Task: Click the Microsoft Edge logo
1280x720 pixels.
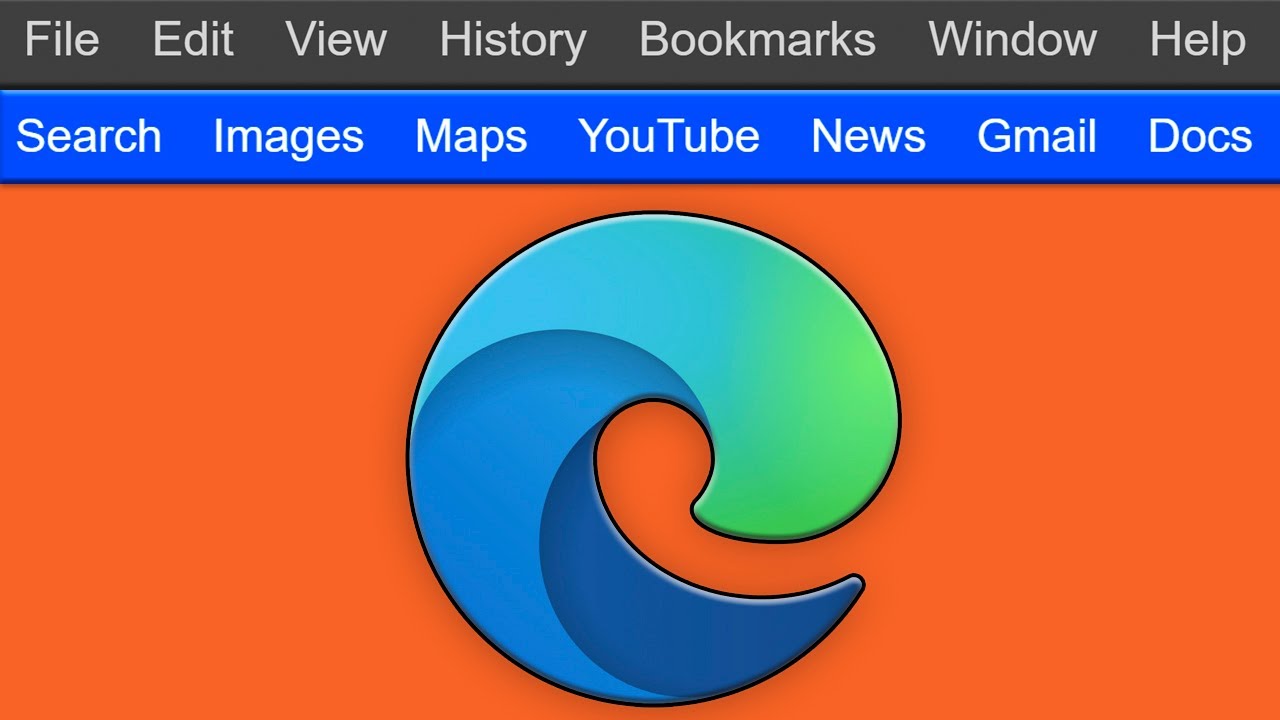Action: pos(654,458)
